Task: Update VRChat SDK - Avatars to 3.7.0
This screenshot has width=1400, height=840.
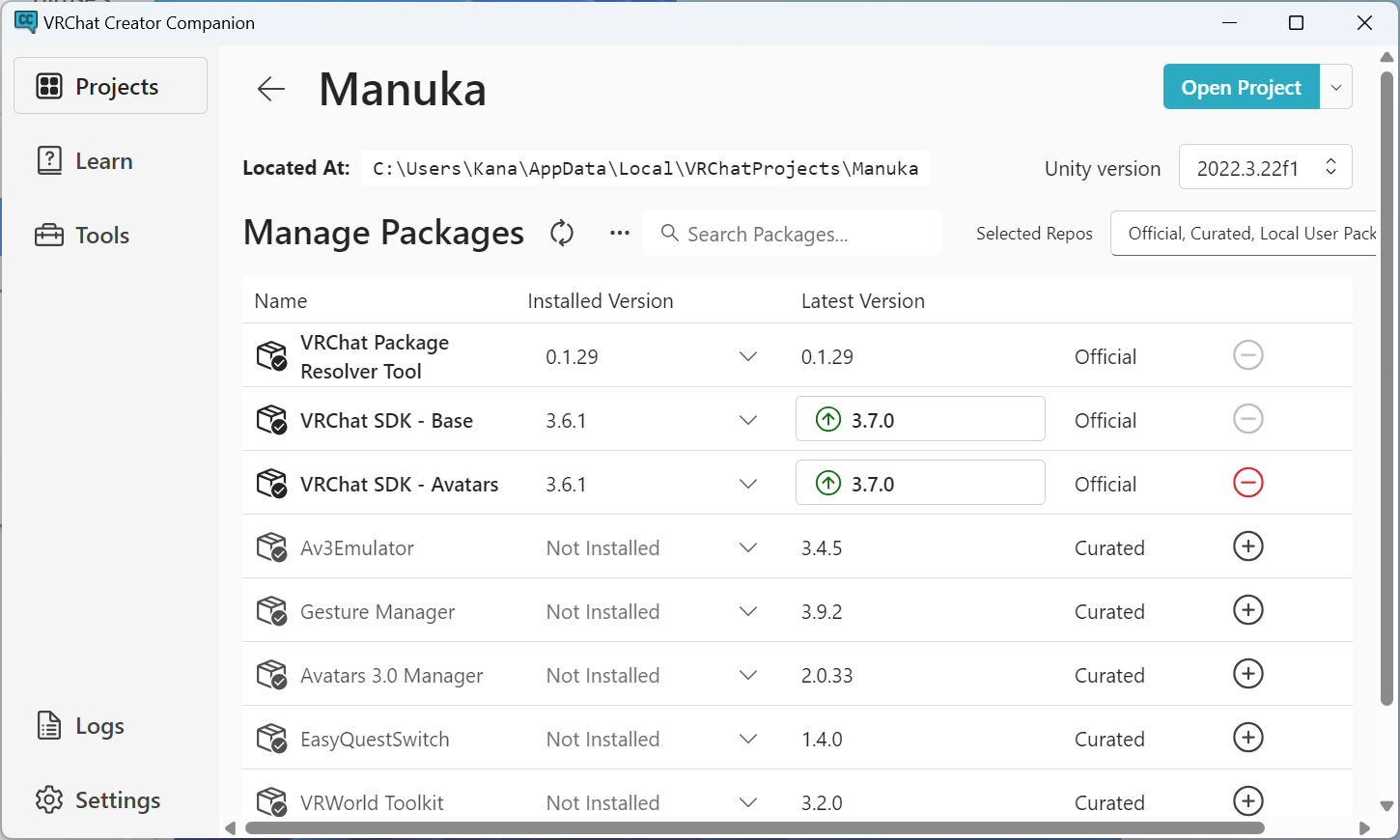Action: 920,483
